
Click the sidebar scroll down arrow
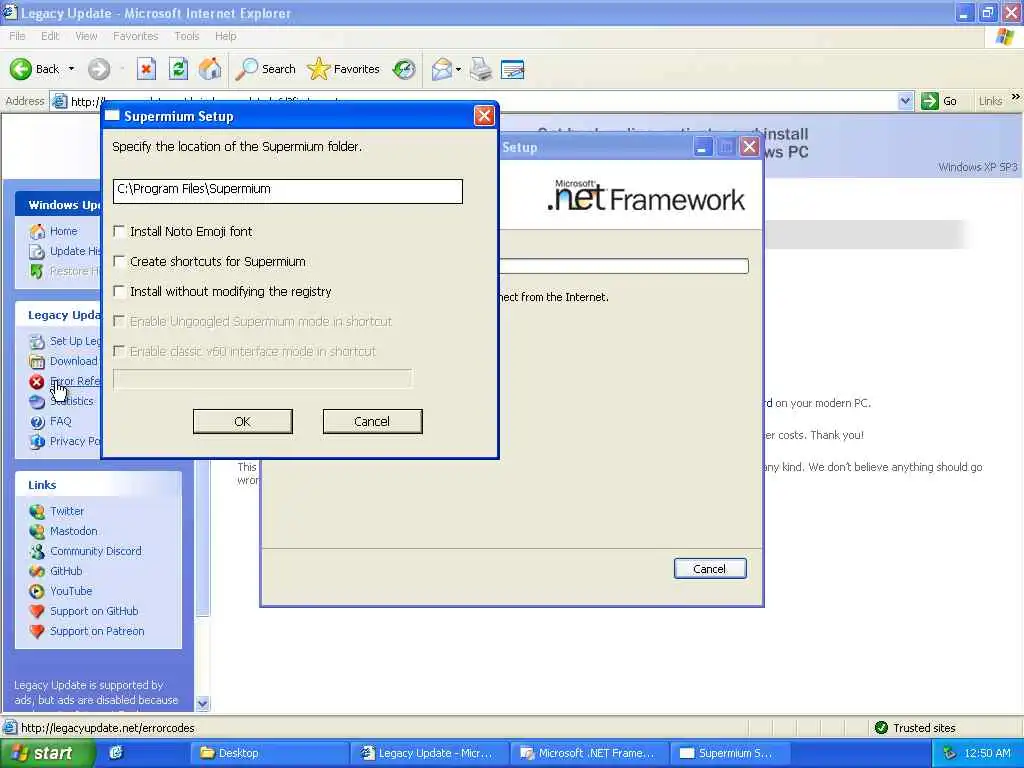pyautogui.click(x=203, y=704)
